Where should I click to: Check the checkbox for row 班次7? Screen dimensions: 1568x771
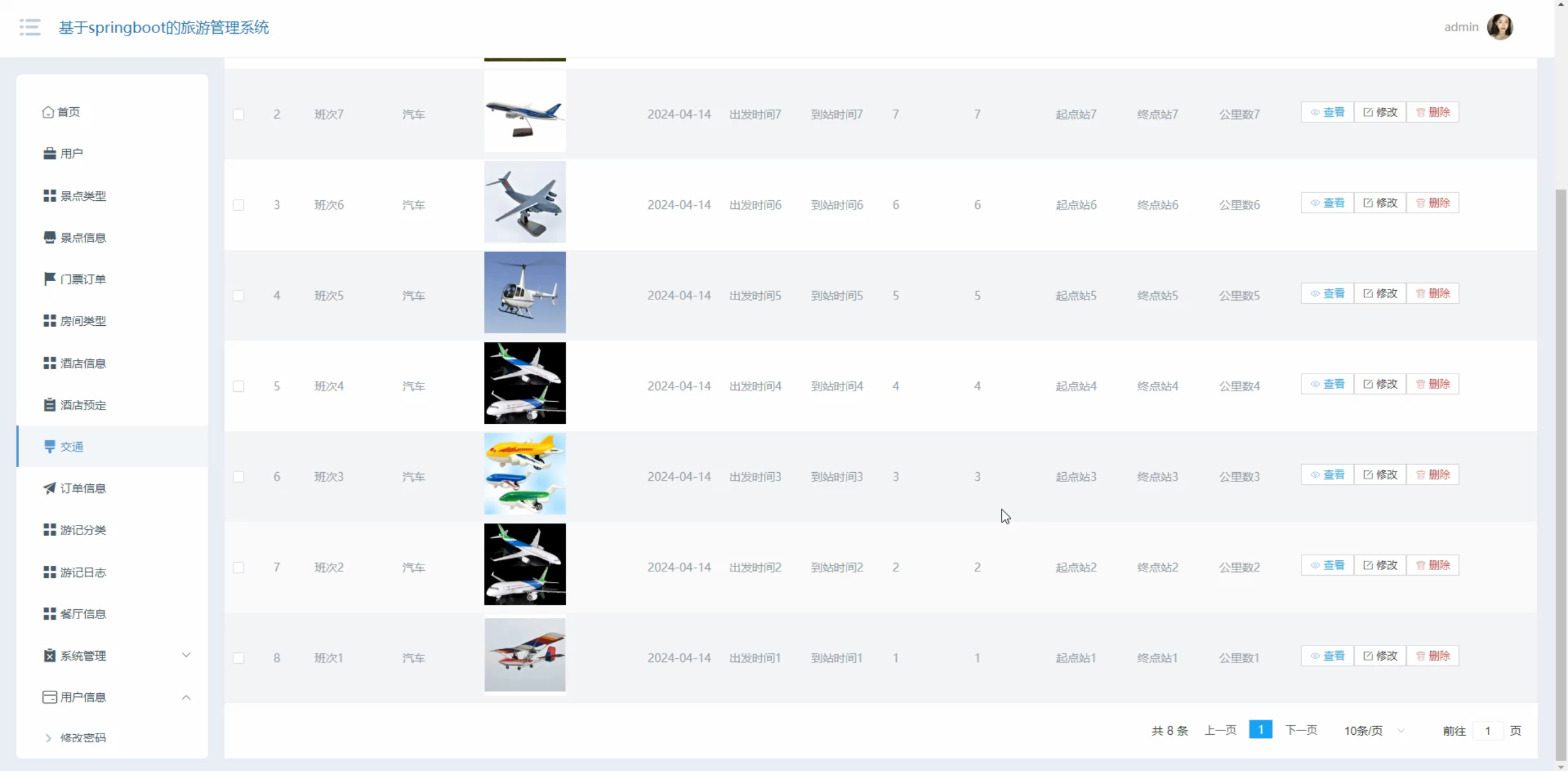pos(238,115)
